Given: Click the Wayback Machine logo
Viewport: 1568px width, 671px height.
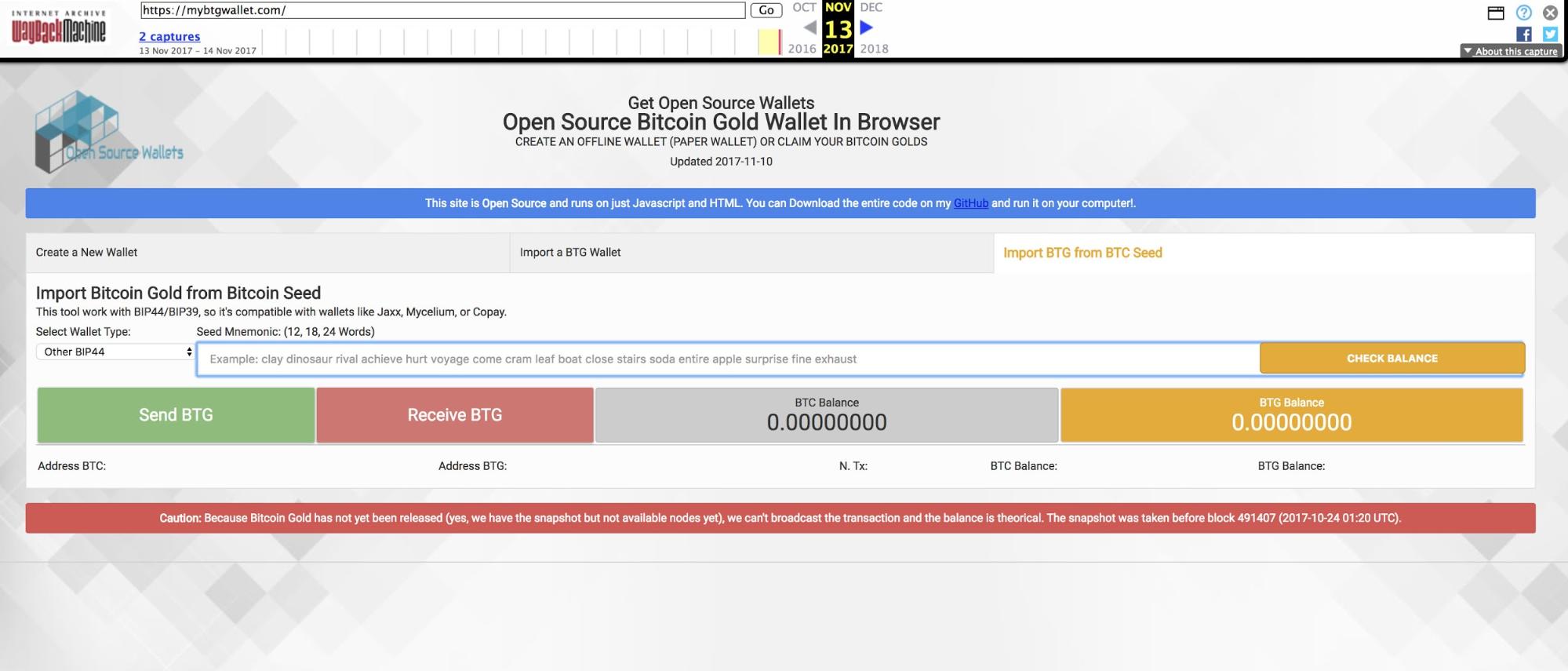Looking at the screenshot, I should (x=58, y=28).
